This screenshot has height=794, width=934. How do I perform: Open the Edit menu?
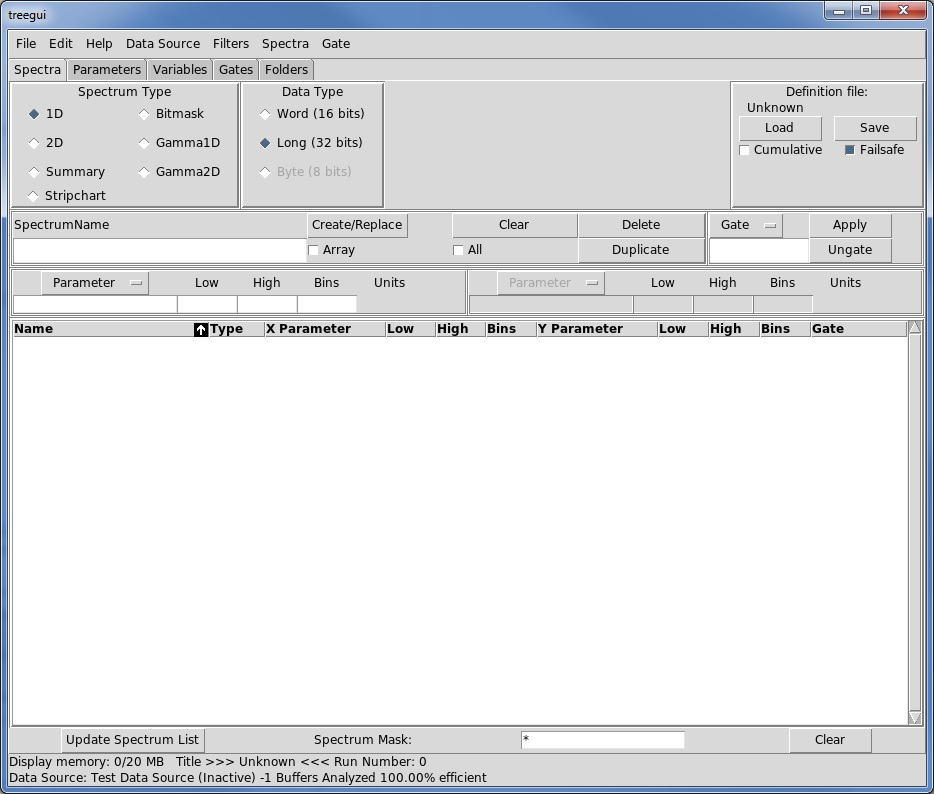coord(61,43)
